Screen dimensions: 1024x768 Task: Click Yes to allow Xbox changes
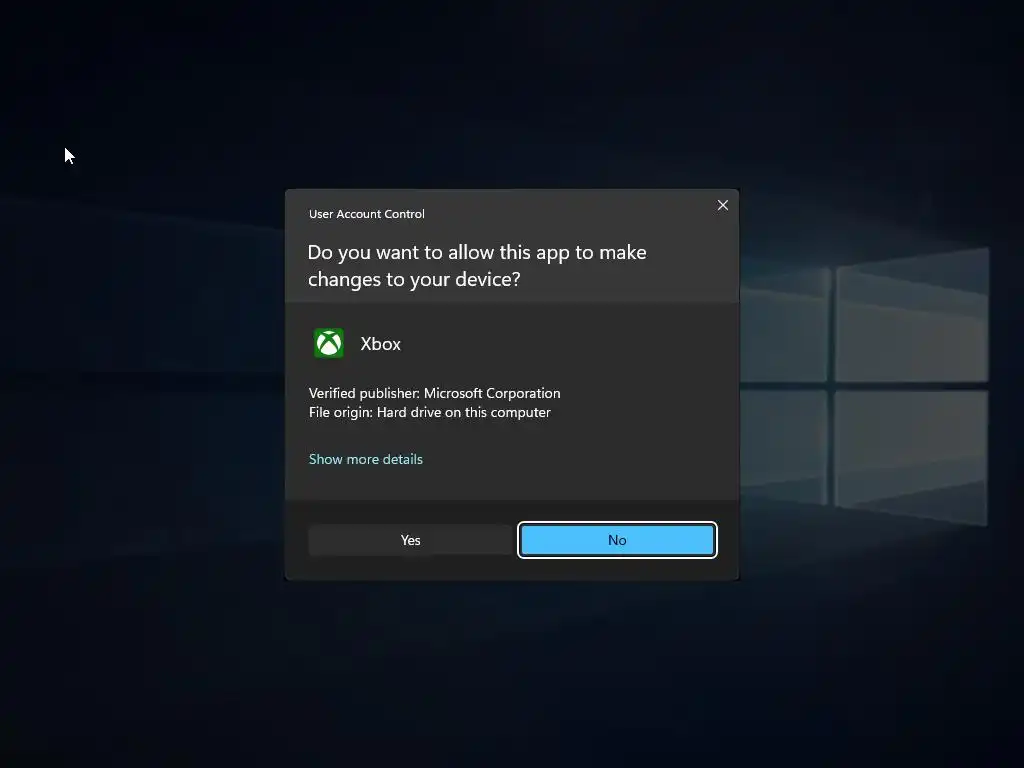[410, 540]
